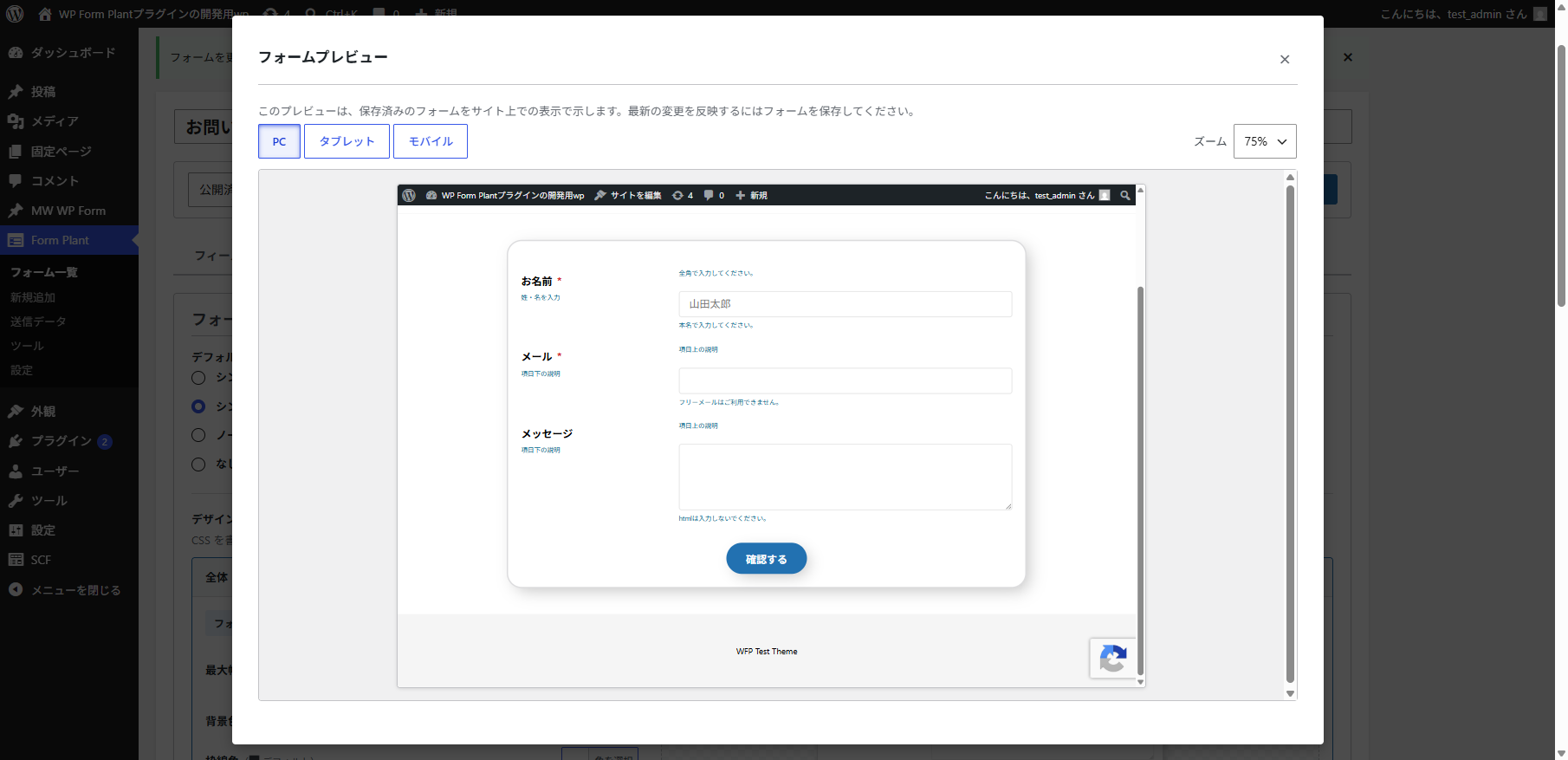Open ツール submenu under Form Plant
This screenshot has width=1568, height=760.
pyautogui.click(x=27, y=346)
